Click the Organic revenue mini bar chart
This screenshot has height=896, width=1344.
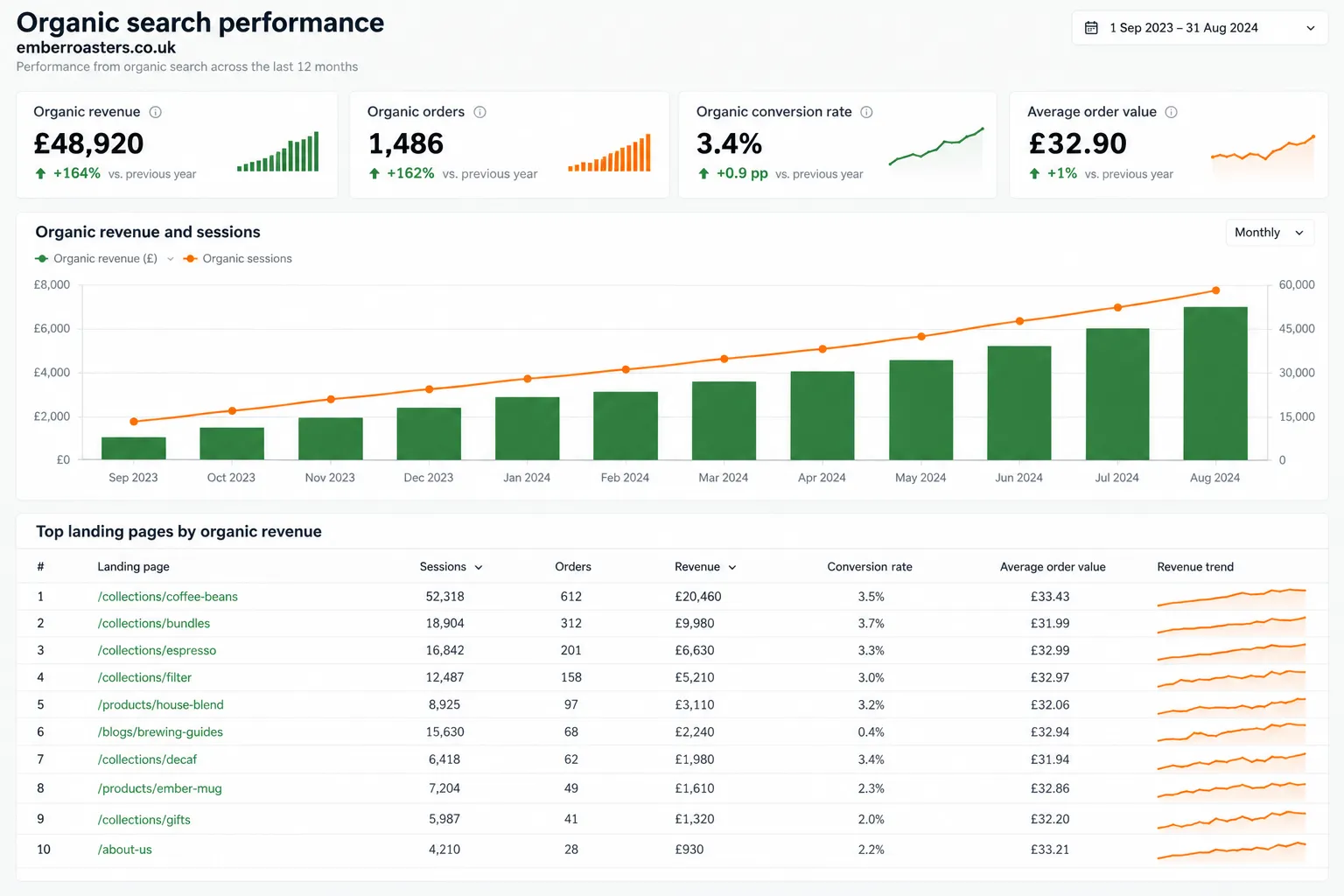pyautogui.click(x=278, y=151)
